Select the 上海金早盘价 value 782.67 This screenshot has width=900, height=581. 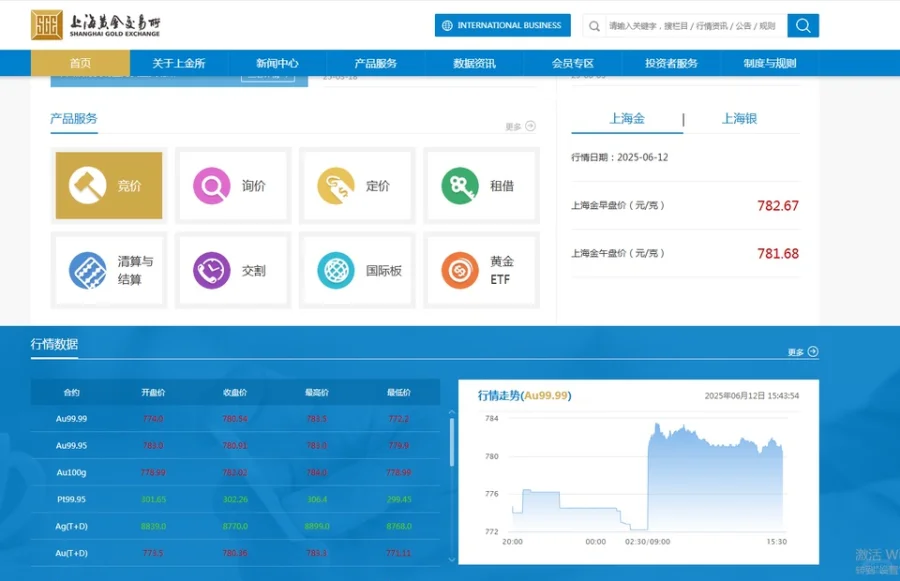click(x=778, y=206)
